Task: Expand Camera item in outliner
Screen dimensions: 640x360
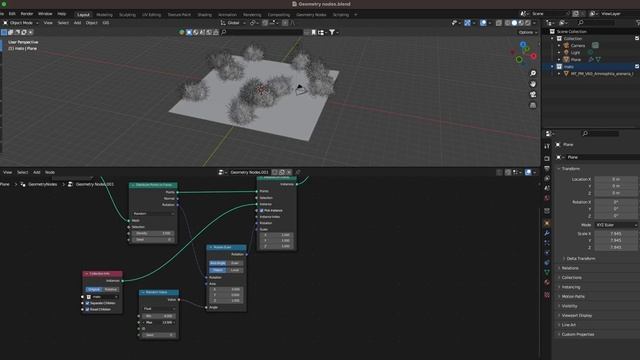Action: (559, 46)
